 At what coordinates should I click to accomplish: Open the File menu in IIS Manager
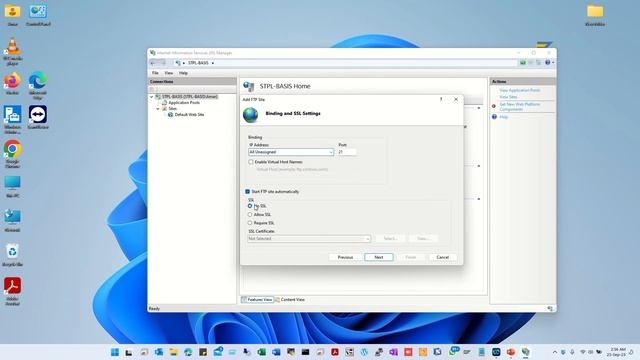coord(155,73)
